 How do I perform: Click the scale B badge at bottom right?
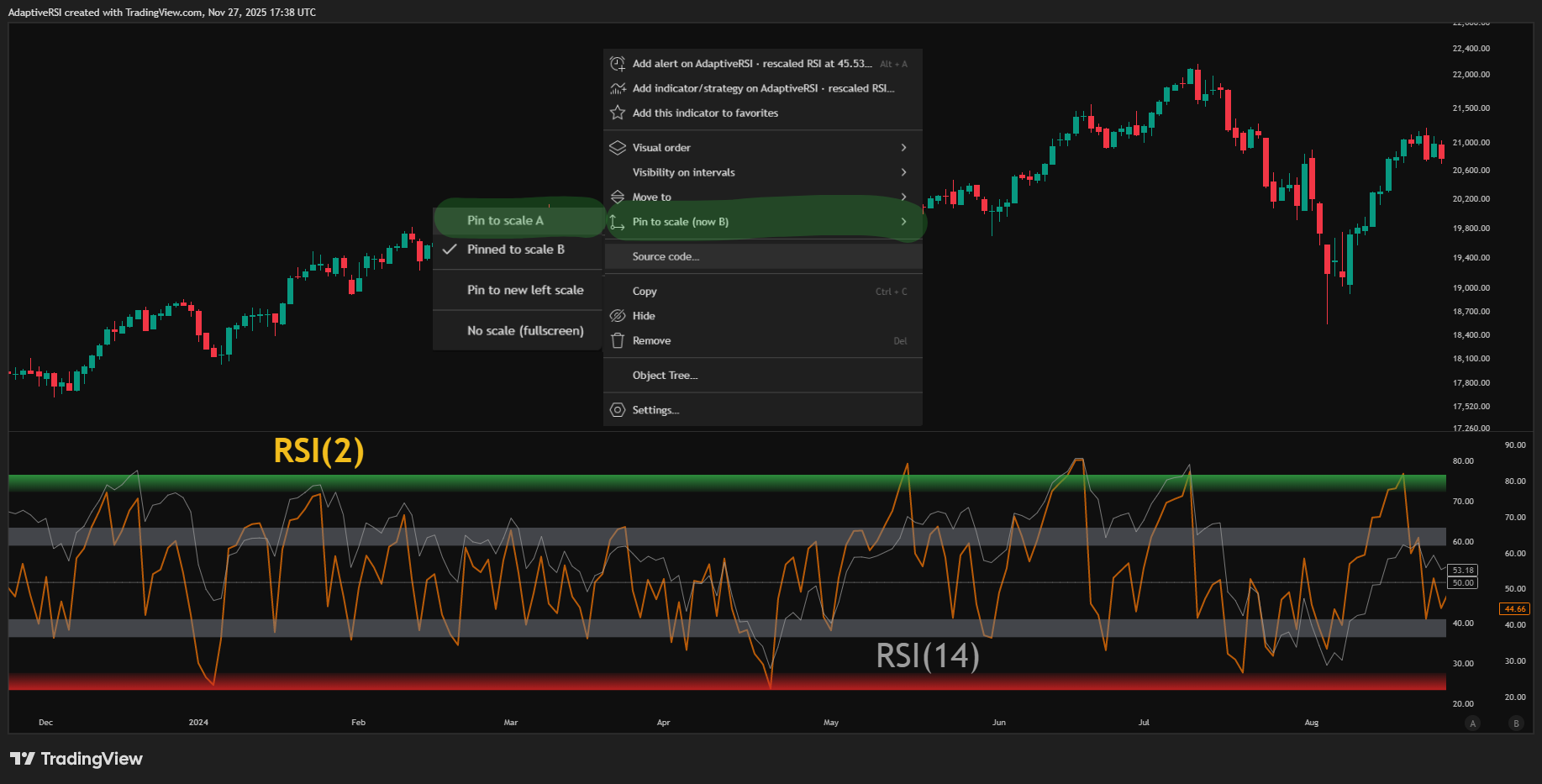click(1516, 723)
